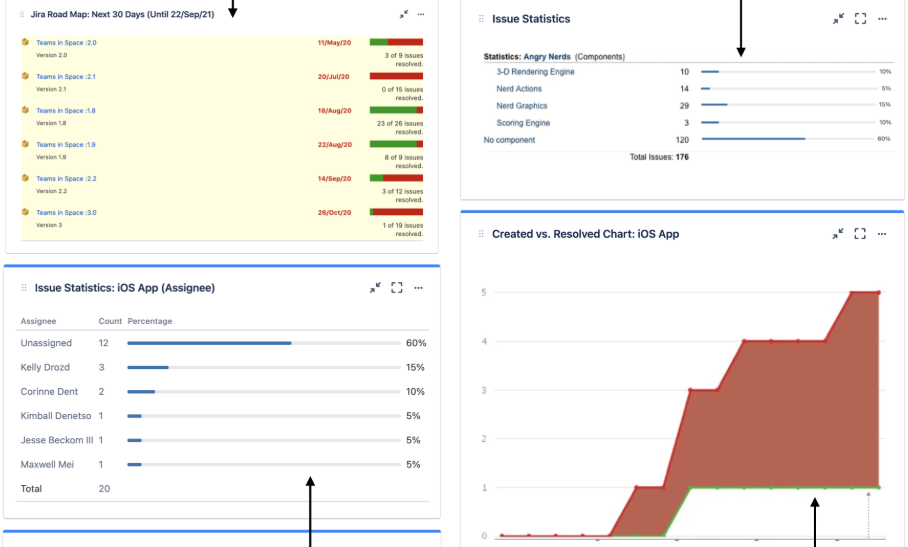Maximize the Created vs. Resolved Chart gadget

click(x=860, y=234)
